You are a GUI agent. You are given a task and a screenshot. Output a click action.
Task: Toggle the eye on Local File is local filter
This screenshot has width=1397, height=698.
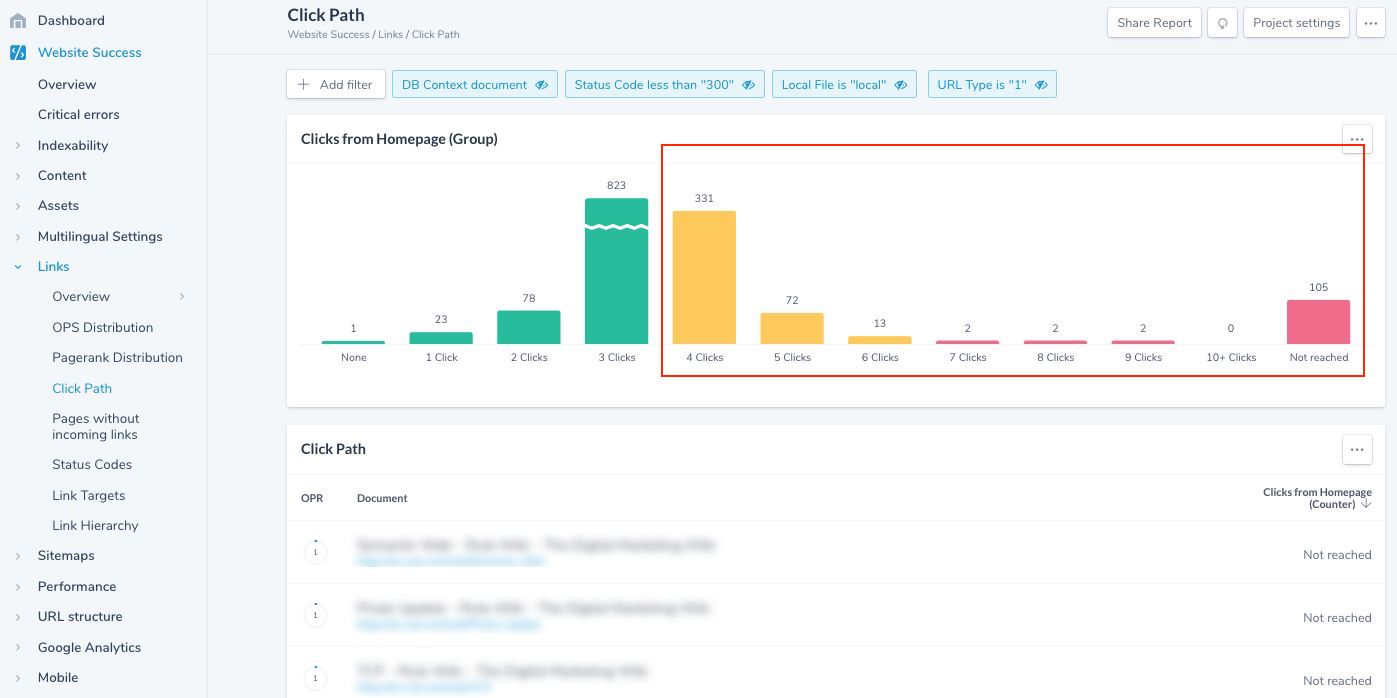[x=900, y=84]
